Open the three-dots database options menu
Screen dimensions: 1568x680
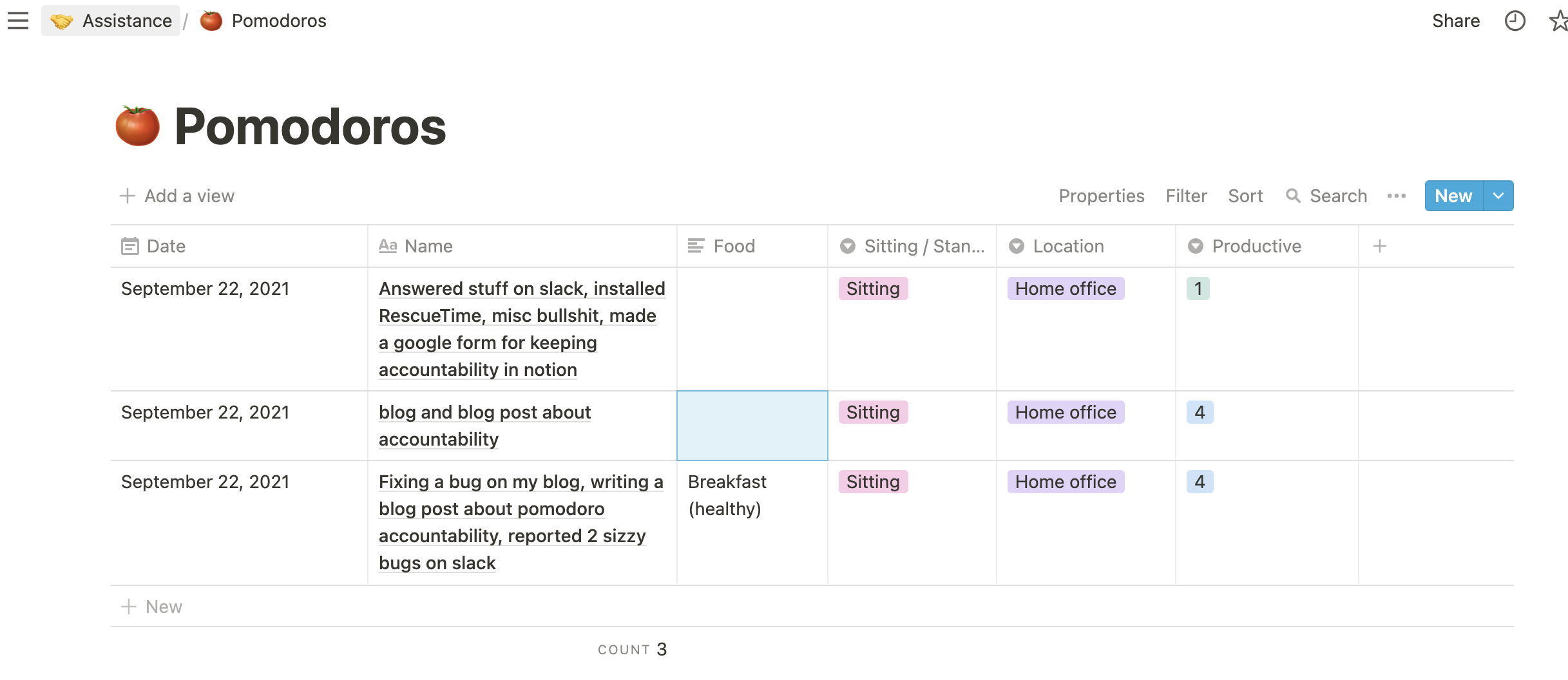click(1396, 196)
